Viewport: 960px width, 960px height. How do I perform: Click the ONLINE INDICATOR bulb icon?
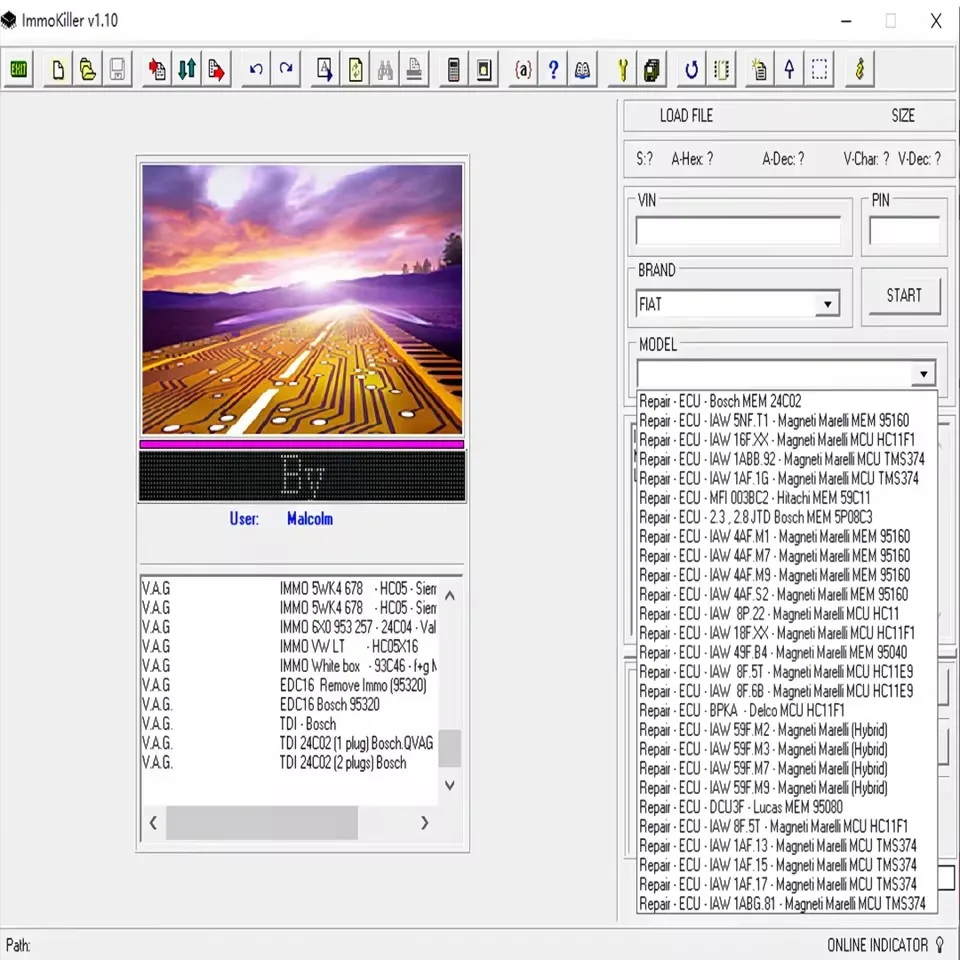938,944
